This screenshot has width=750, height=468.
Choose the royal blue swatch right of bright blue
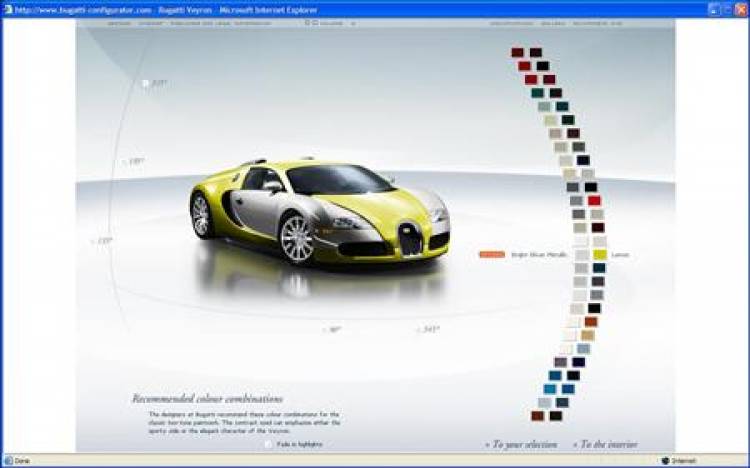pyautogui.click(x=568, y=389)
